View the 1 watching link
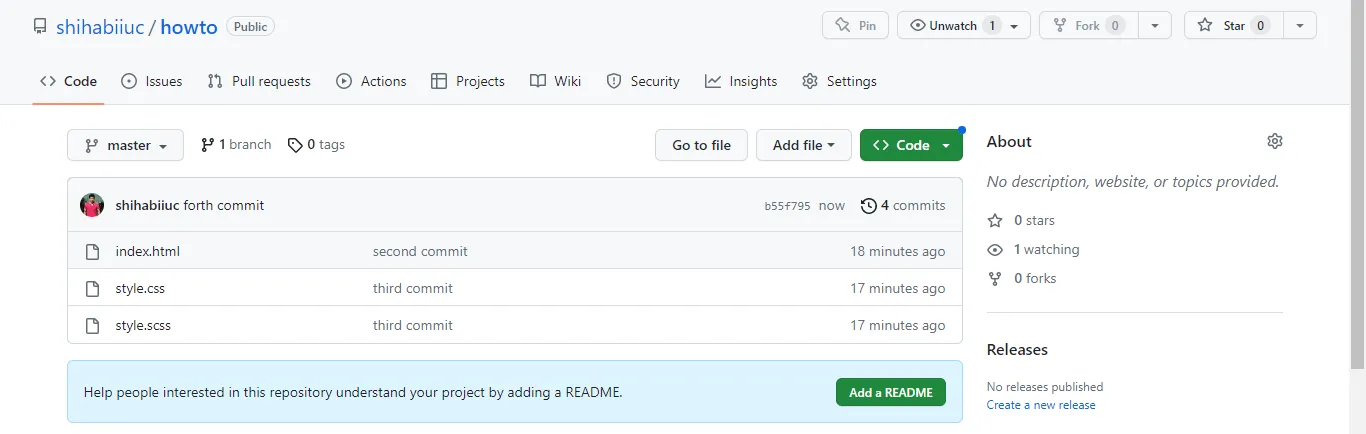The height and width of the screenshot is (434, 1366). click(1033, 249)
